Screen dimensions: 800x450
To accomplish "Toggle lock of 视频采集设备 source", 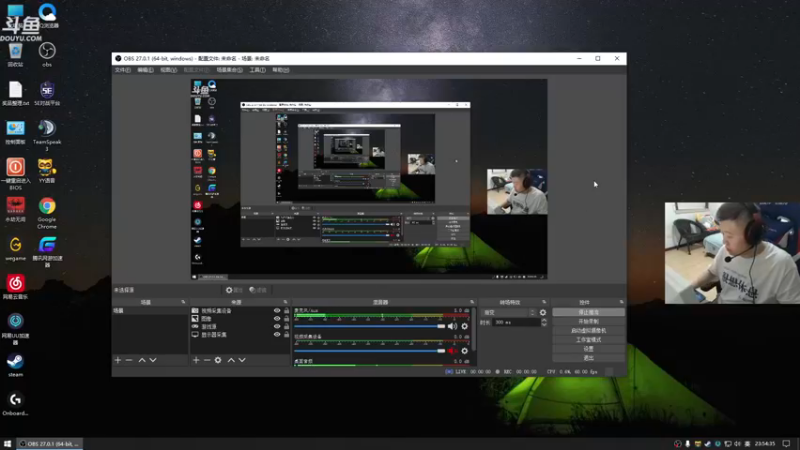I will [286, 311].
